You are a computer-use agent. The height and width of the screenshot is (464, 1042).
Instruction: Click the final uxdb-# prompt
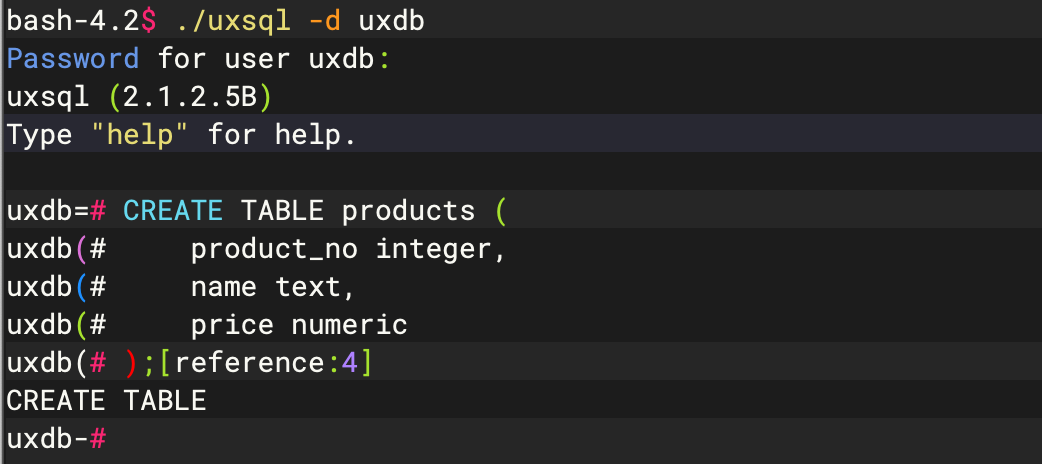(56, 439)
